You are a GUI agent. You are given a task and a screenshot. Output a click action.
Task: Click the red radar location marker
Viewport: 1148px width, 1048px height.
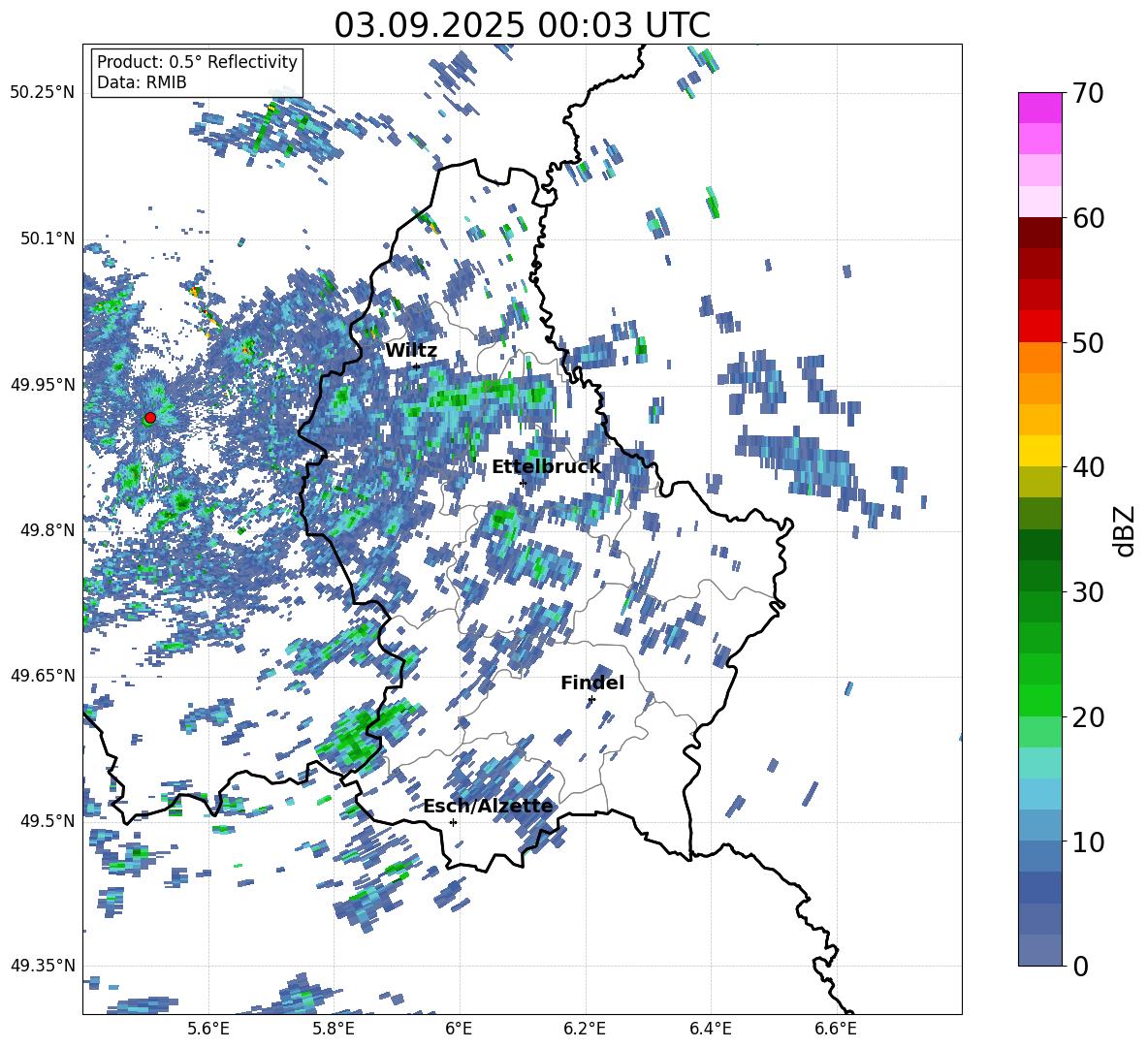coord(150,418)
